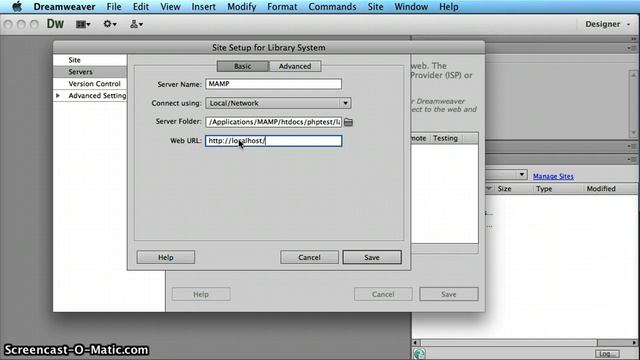Open the Format menu
The width and height of the screenshot is (640, 360).
[282, 7]
